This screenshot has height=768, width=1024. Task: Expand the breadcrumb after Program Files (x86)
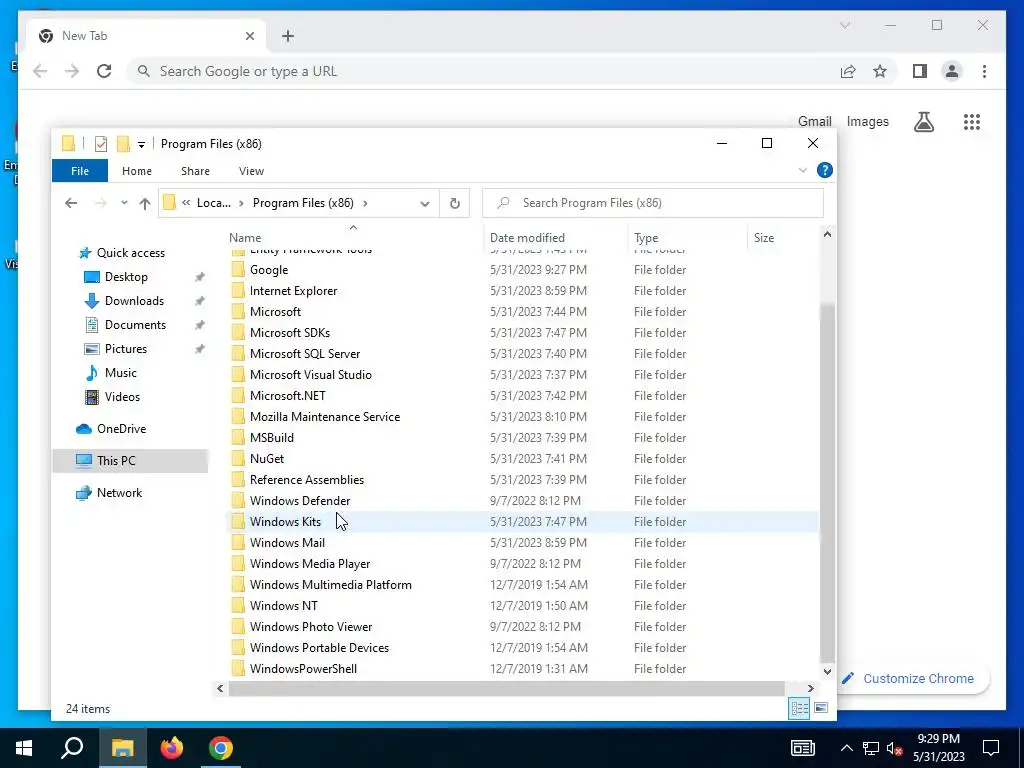click(365, 203)
